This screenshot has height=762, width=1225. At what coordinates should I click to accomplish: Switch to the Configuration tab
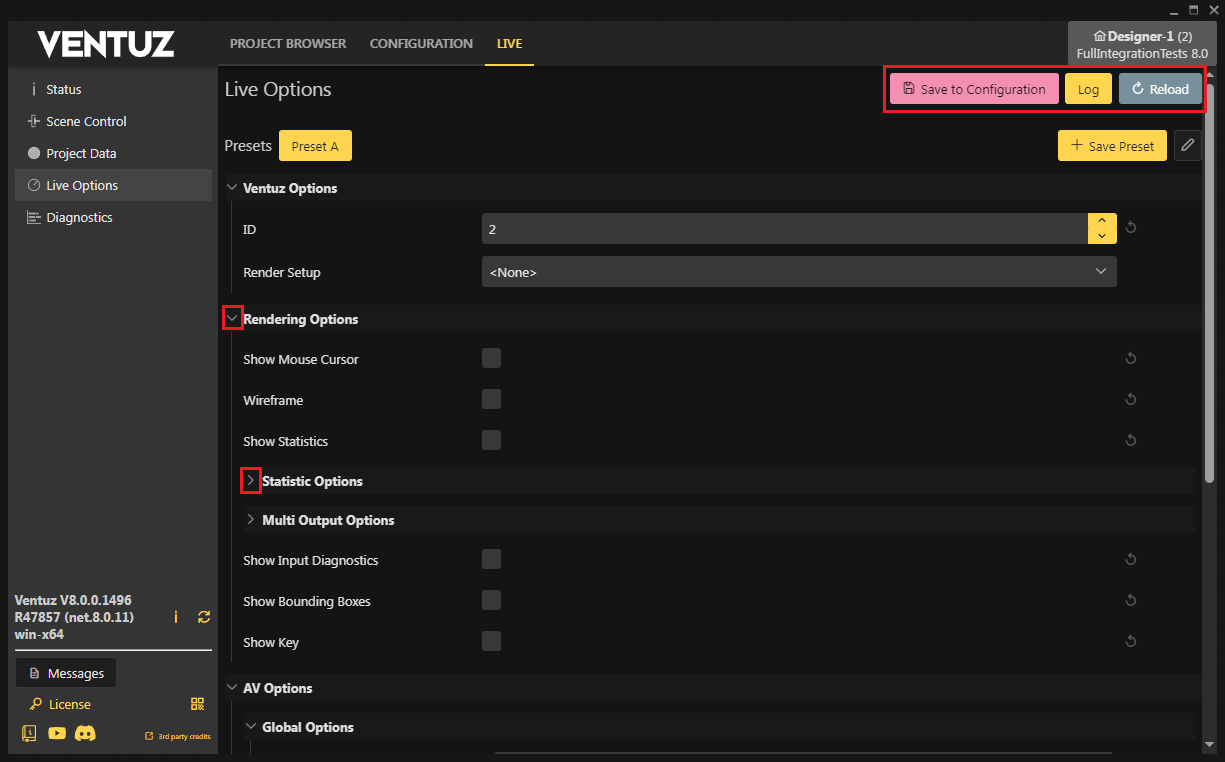(x=421, y=44)
